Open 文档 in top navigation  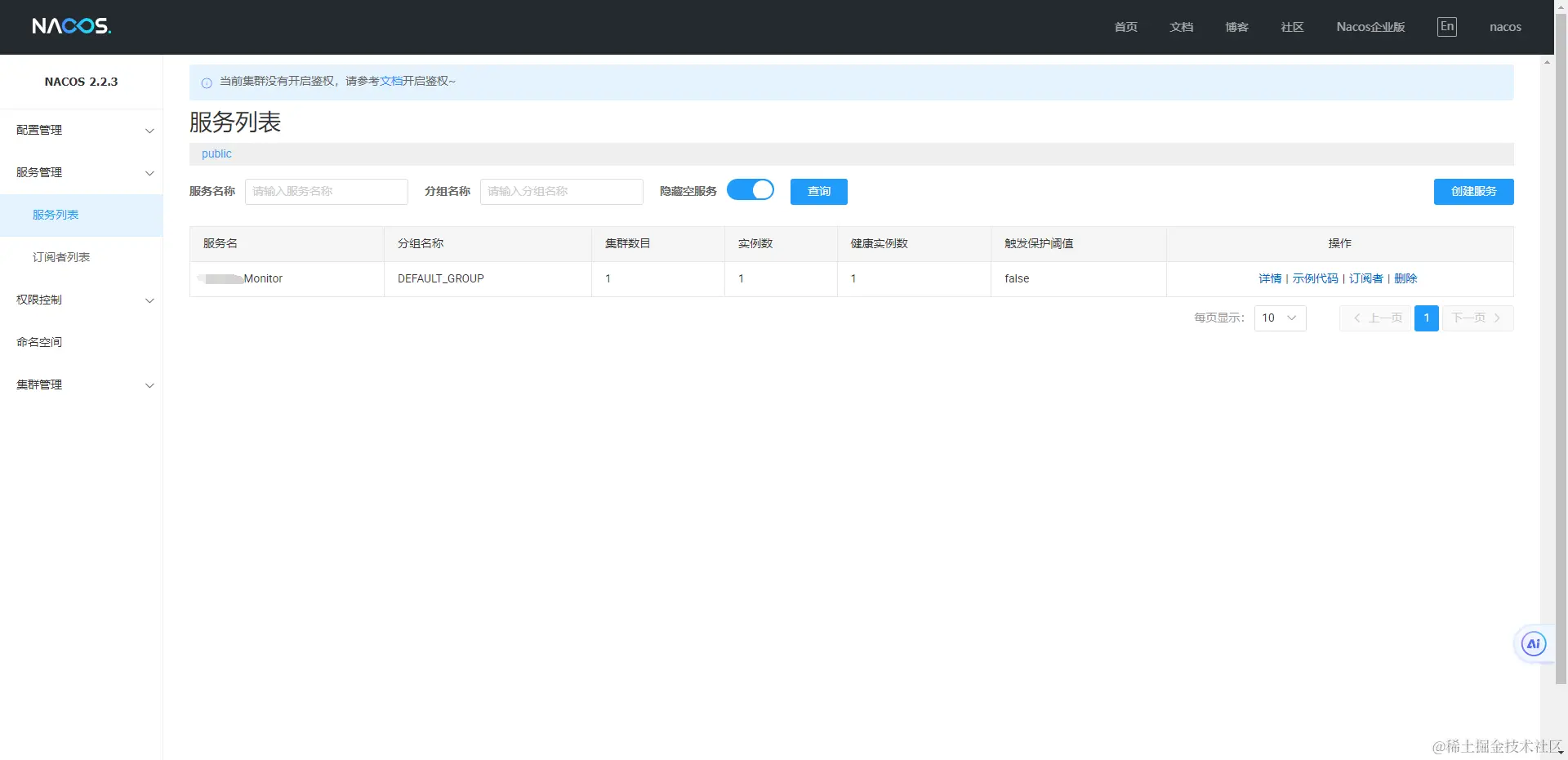[1181, 27]
